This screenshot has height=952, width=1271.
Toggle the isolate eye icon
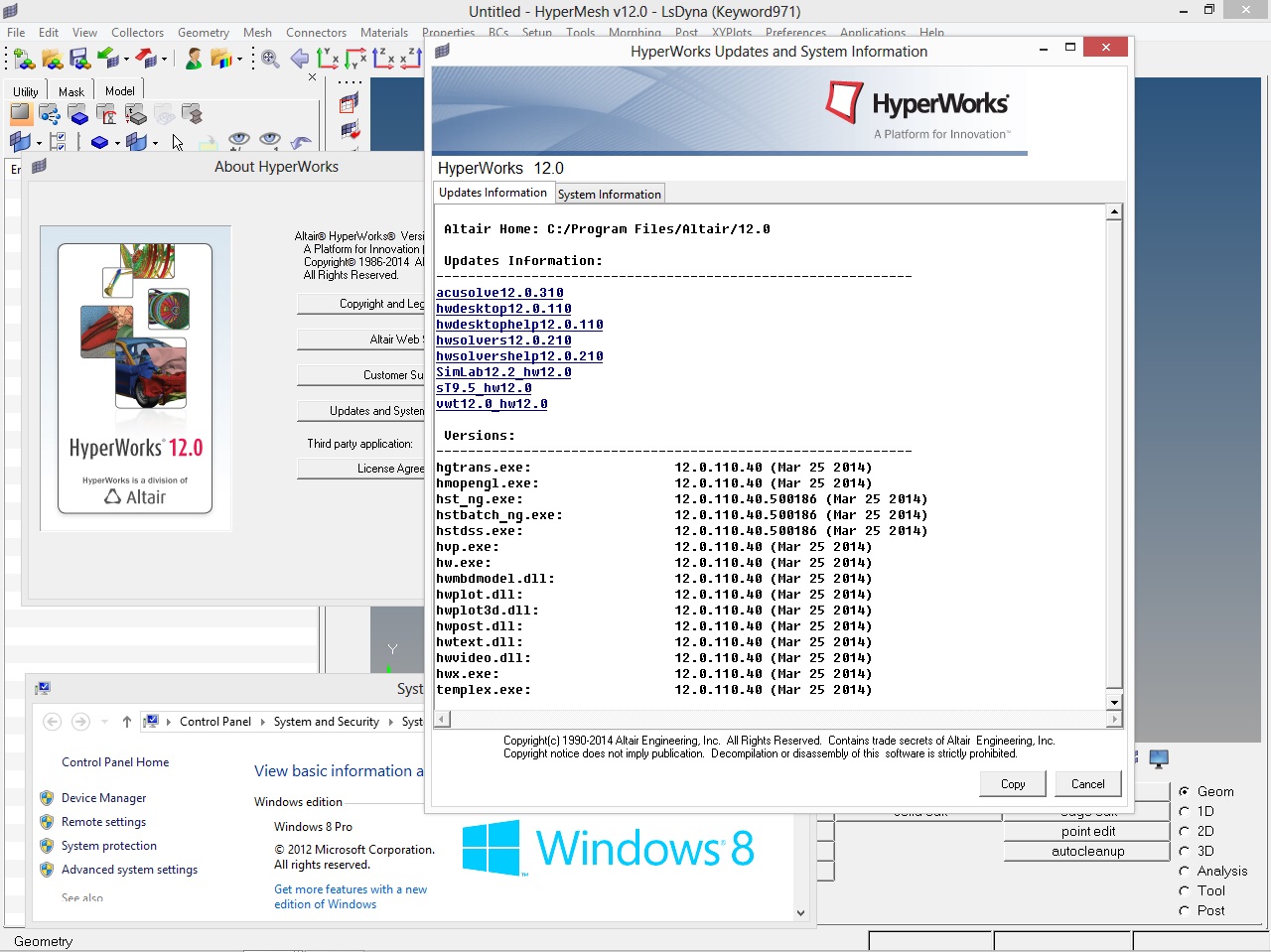(270, 140)
